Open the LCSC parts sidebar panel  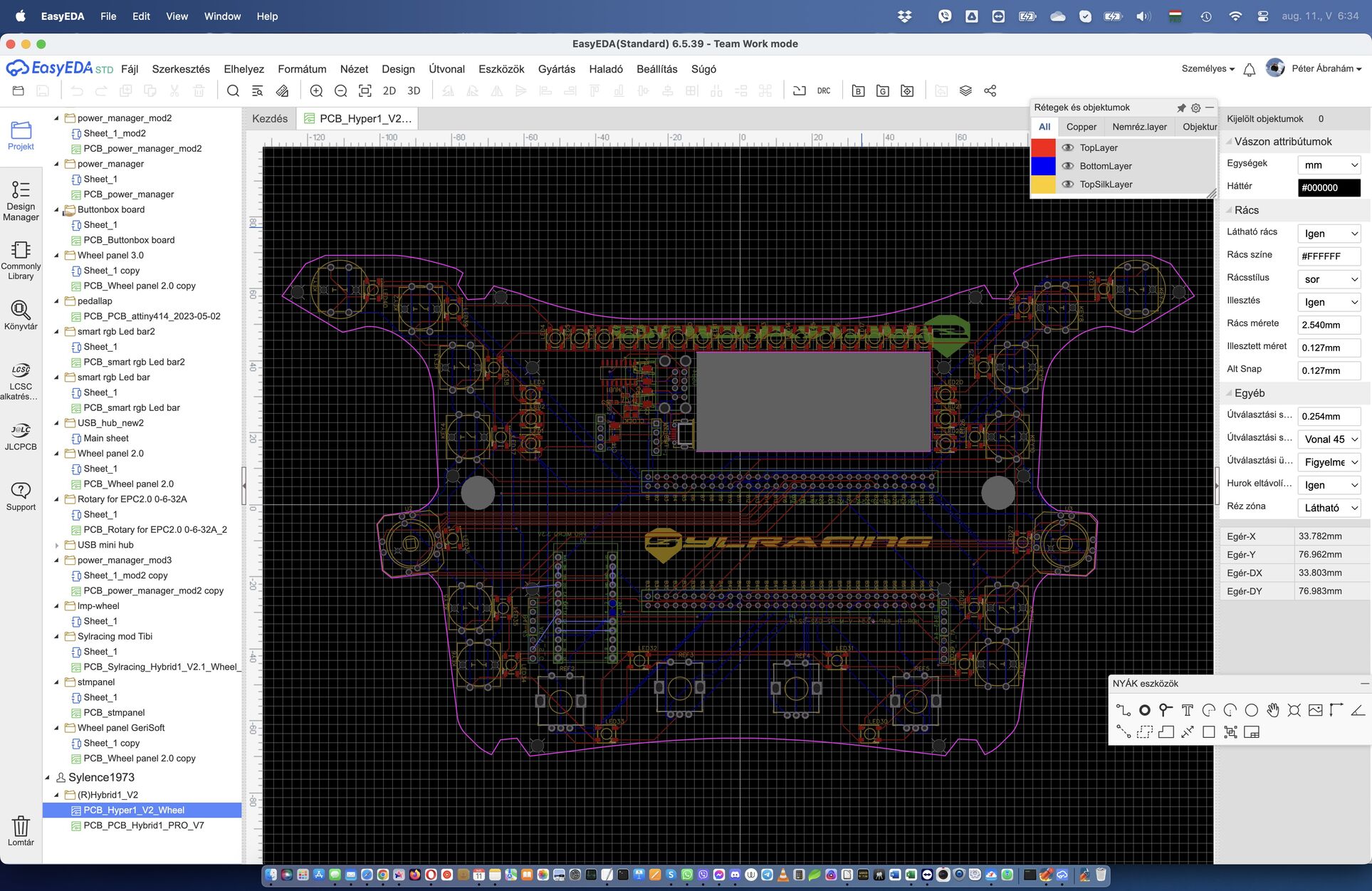click(x=21, y=381)
